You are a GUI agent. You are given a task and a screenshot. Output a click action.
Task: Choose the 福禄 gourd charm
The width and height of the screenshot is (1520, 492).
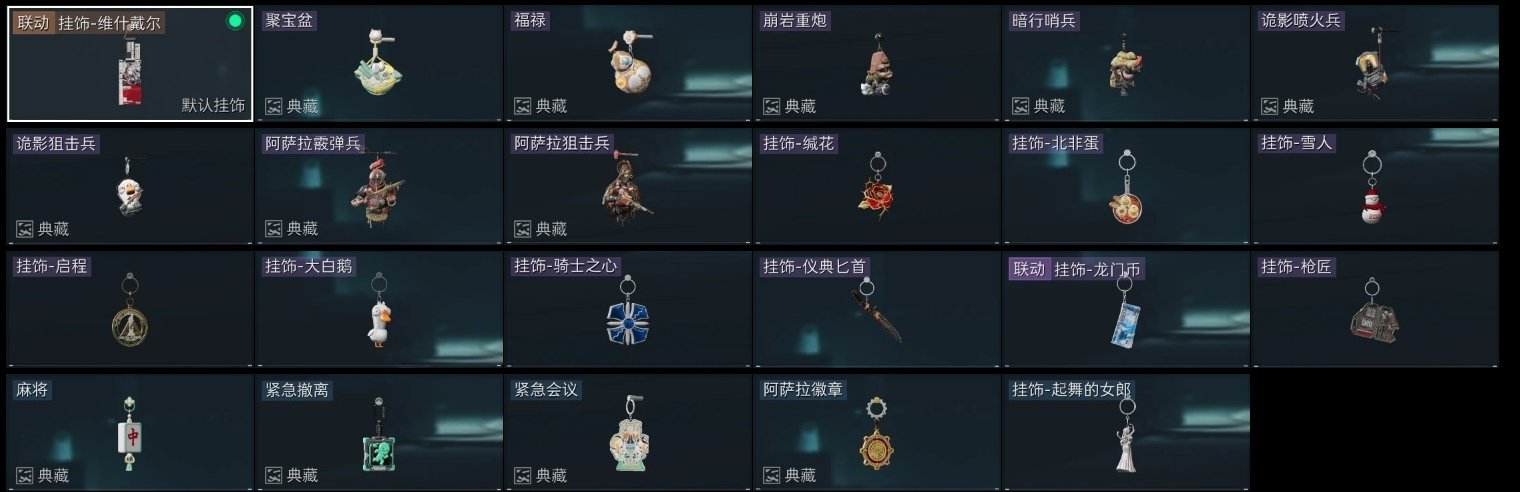(627, 63)
